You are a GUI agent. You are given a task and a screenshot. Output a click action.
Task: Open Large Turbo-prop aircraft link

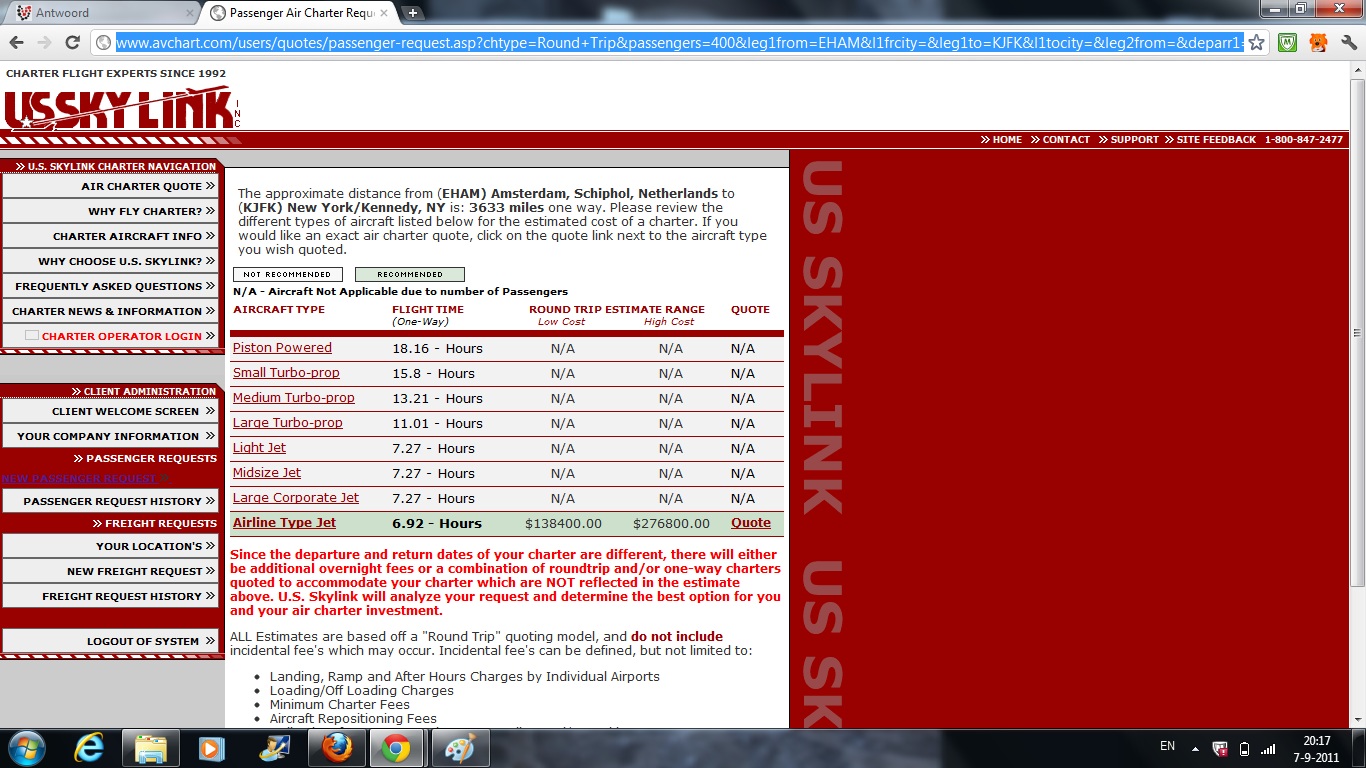(288, 423)
